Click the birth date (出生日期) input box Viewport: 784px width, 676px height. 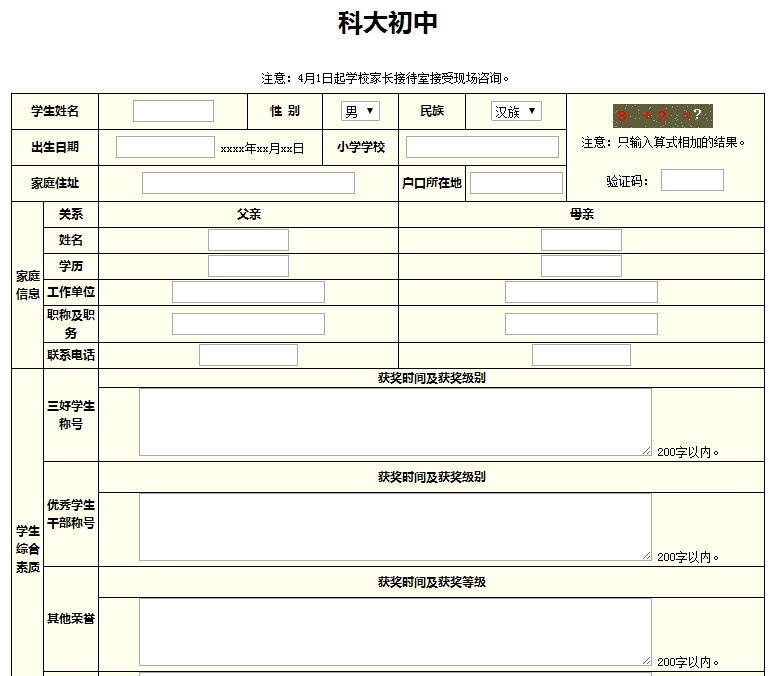tap(165, 147)
